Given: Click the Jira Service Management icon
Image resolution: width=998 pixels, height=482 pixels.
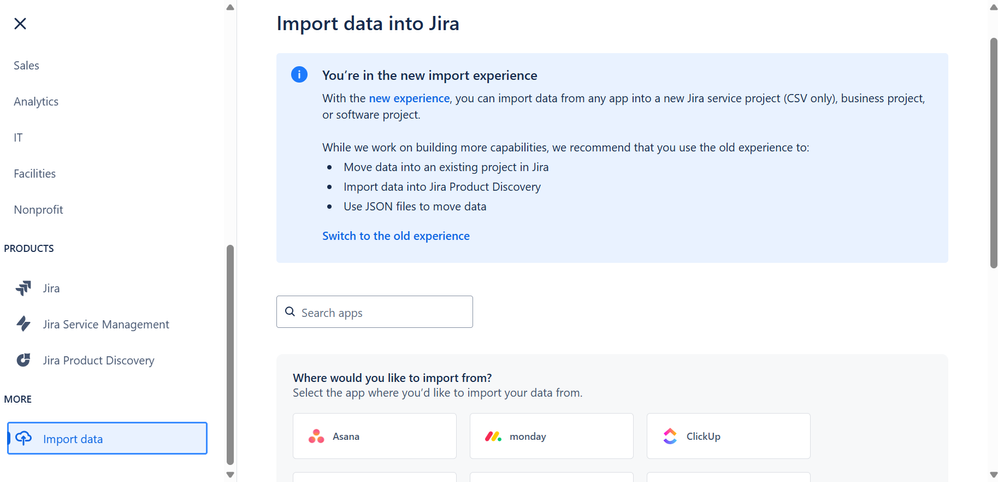Looking at the screenshot, I should coord(24,324).
